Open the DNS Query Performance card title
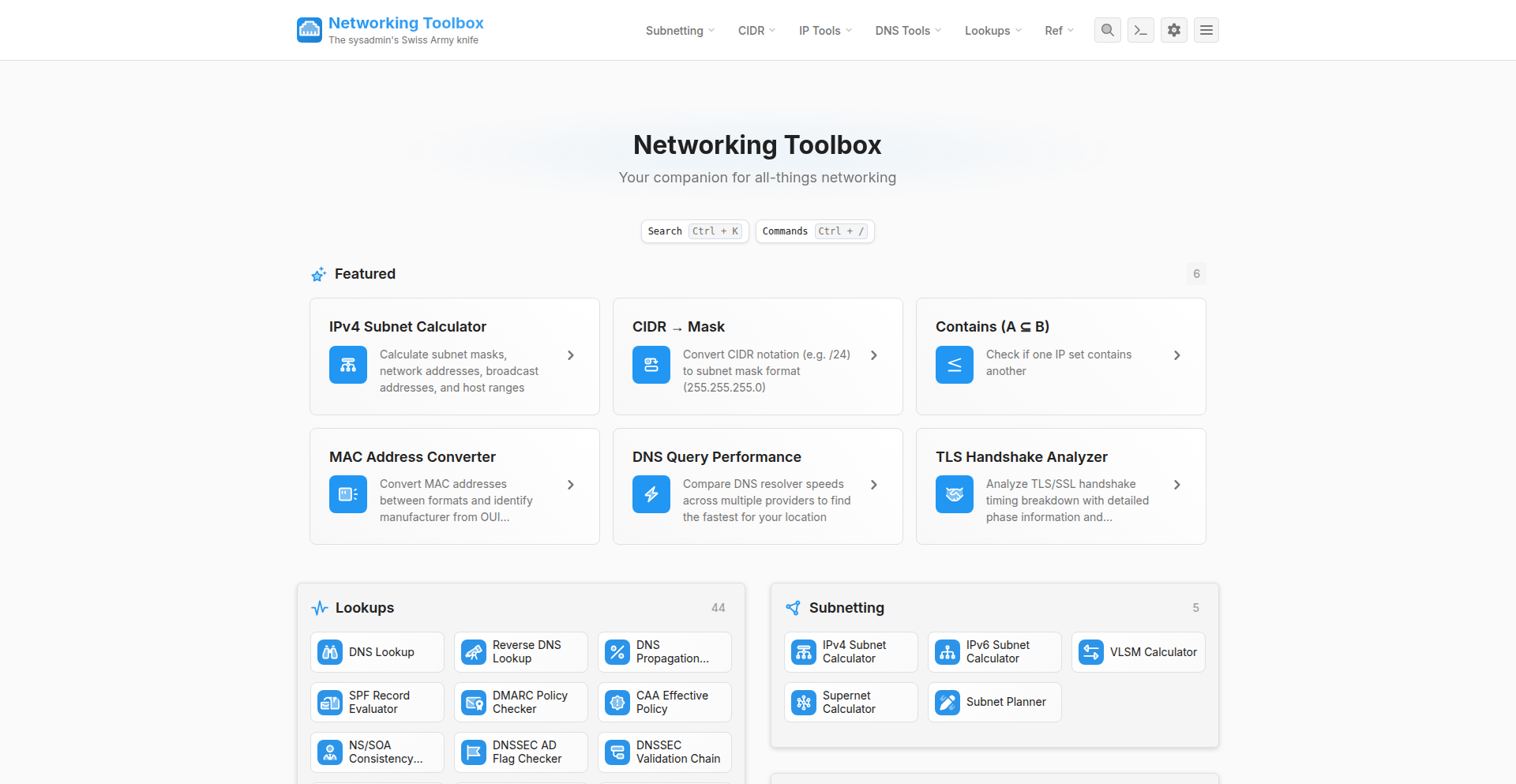 [x=717, y=457]
